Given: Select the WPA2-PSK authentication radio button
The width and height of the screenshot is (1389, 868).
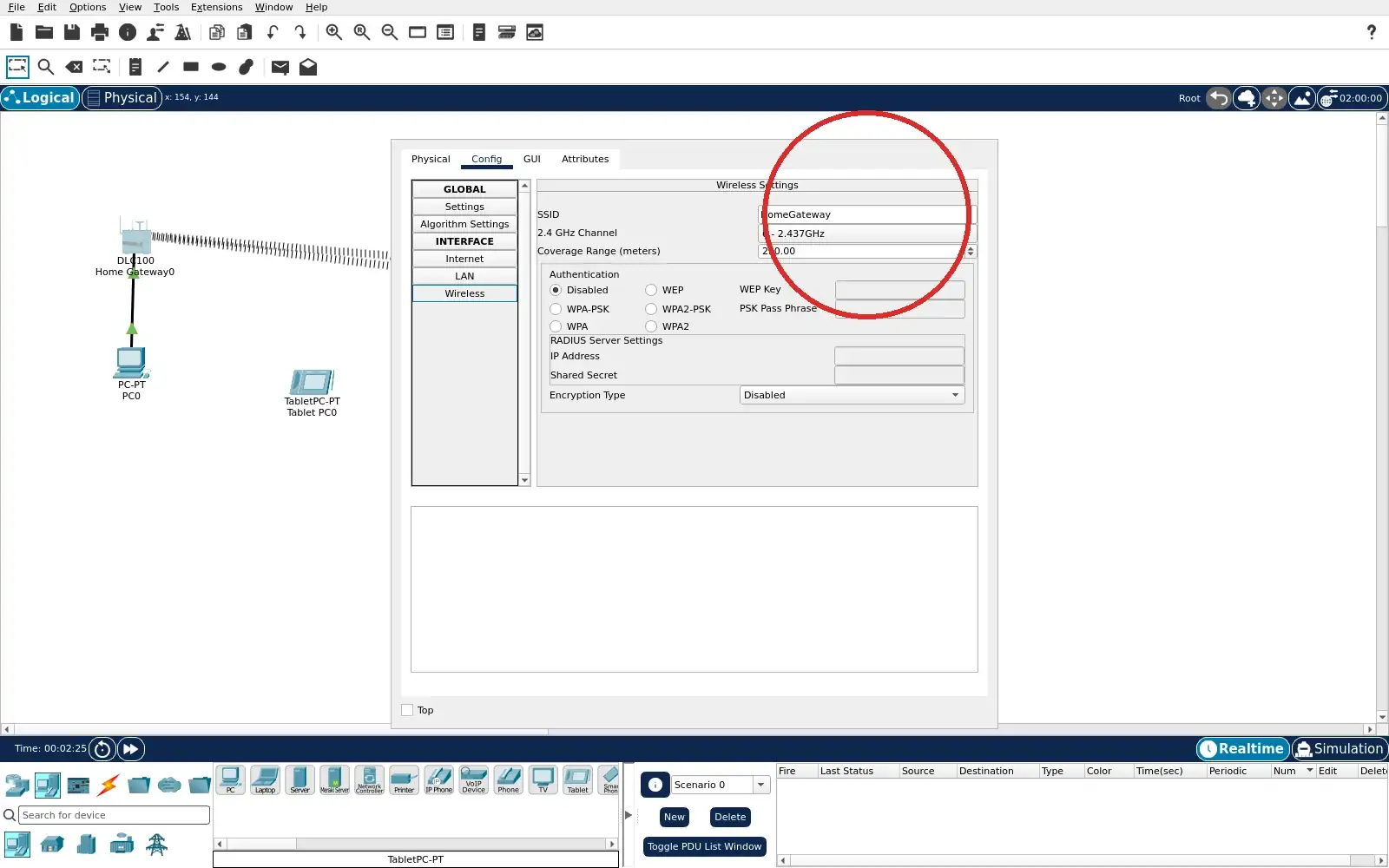Looking at the screenshot, I should [651, 309].
